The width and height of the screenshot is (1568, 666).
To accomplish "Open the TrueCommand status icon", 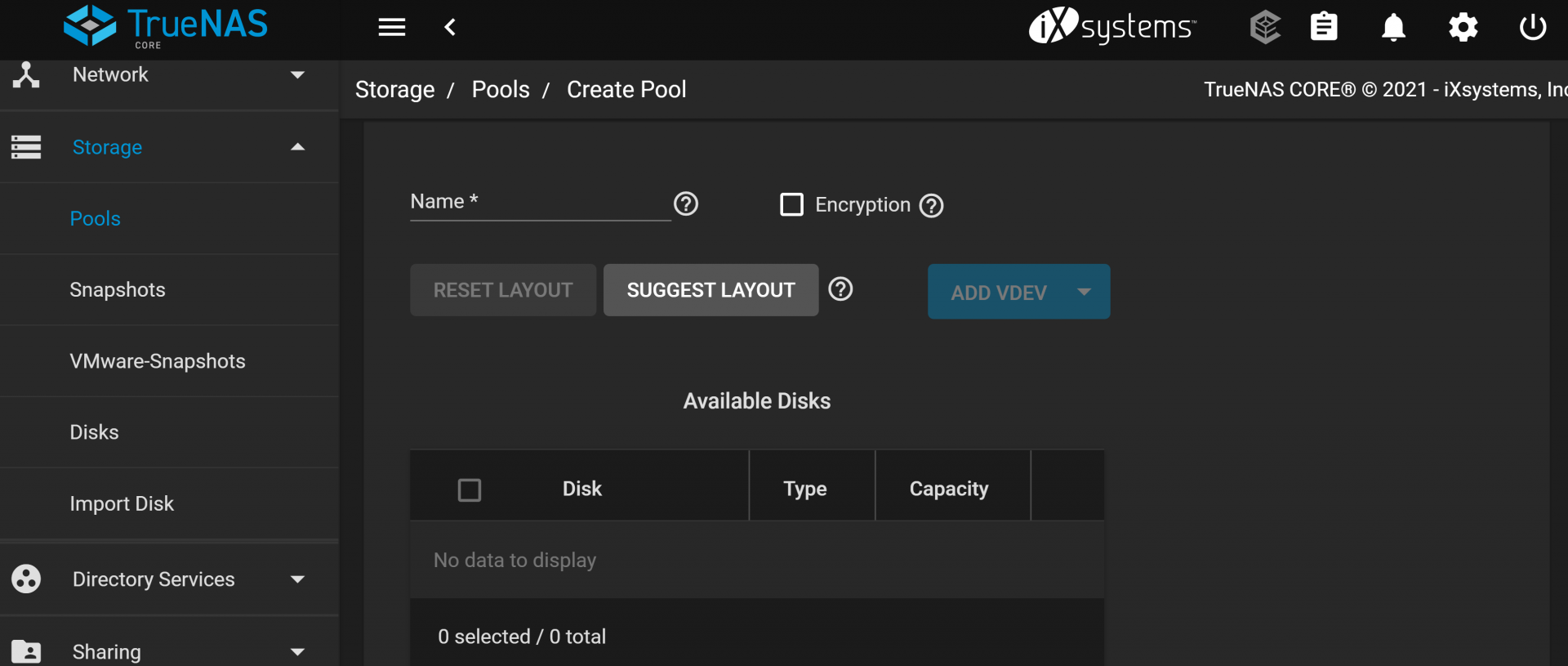I will 1265,27.
